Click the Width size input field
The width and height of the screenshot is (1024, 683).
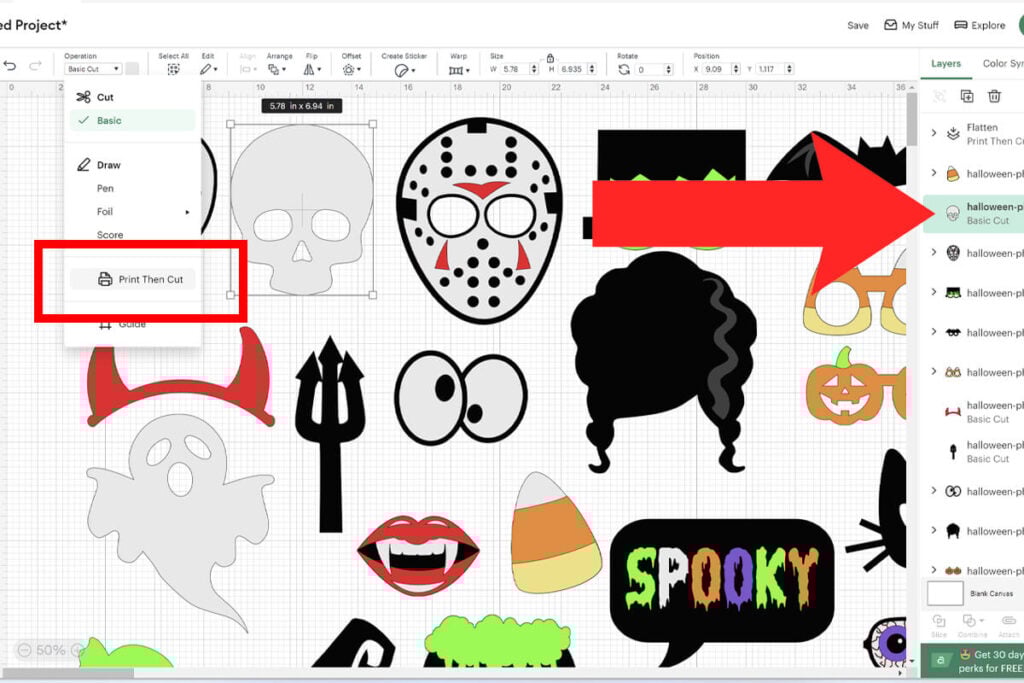513,70
